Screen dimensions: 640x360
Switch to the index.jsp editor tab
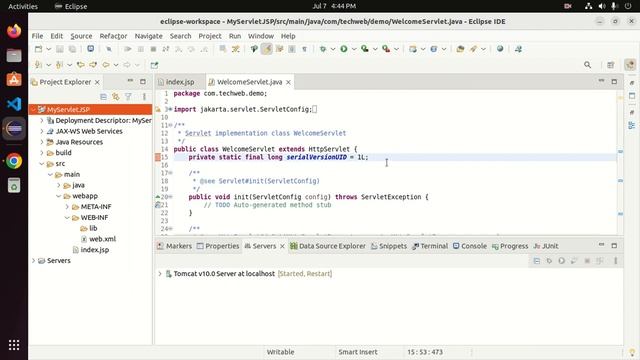pos(180,82)
